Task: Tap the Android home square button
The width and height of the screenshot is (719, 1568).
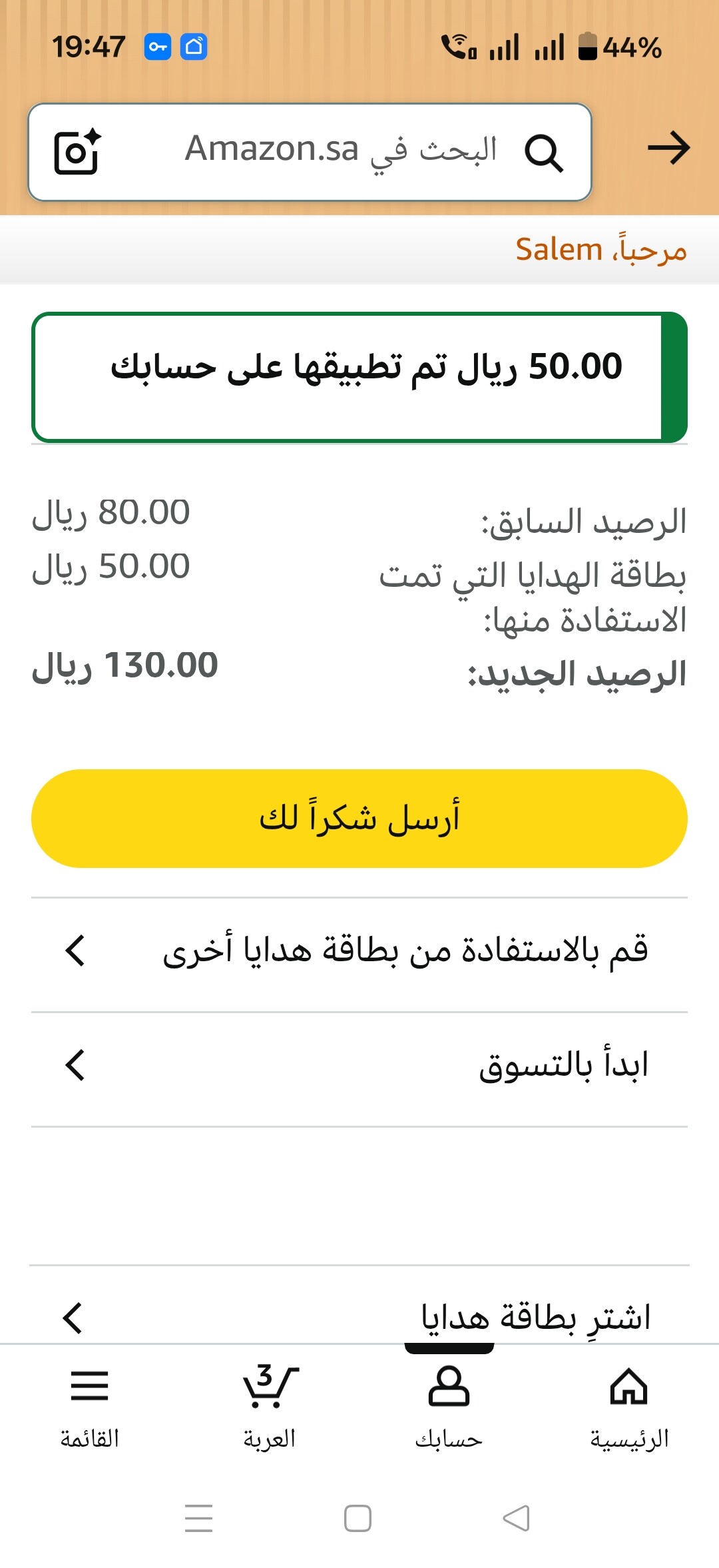Action: [358, 1519]
